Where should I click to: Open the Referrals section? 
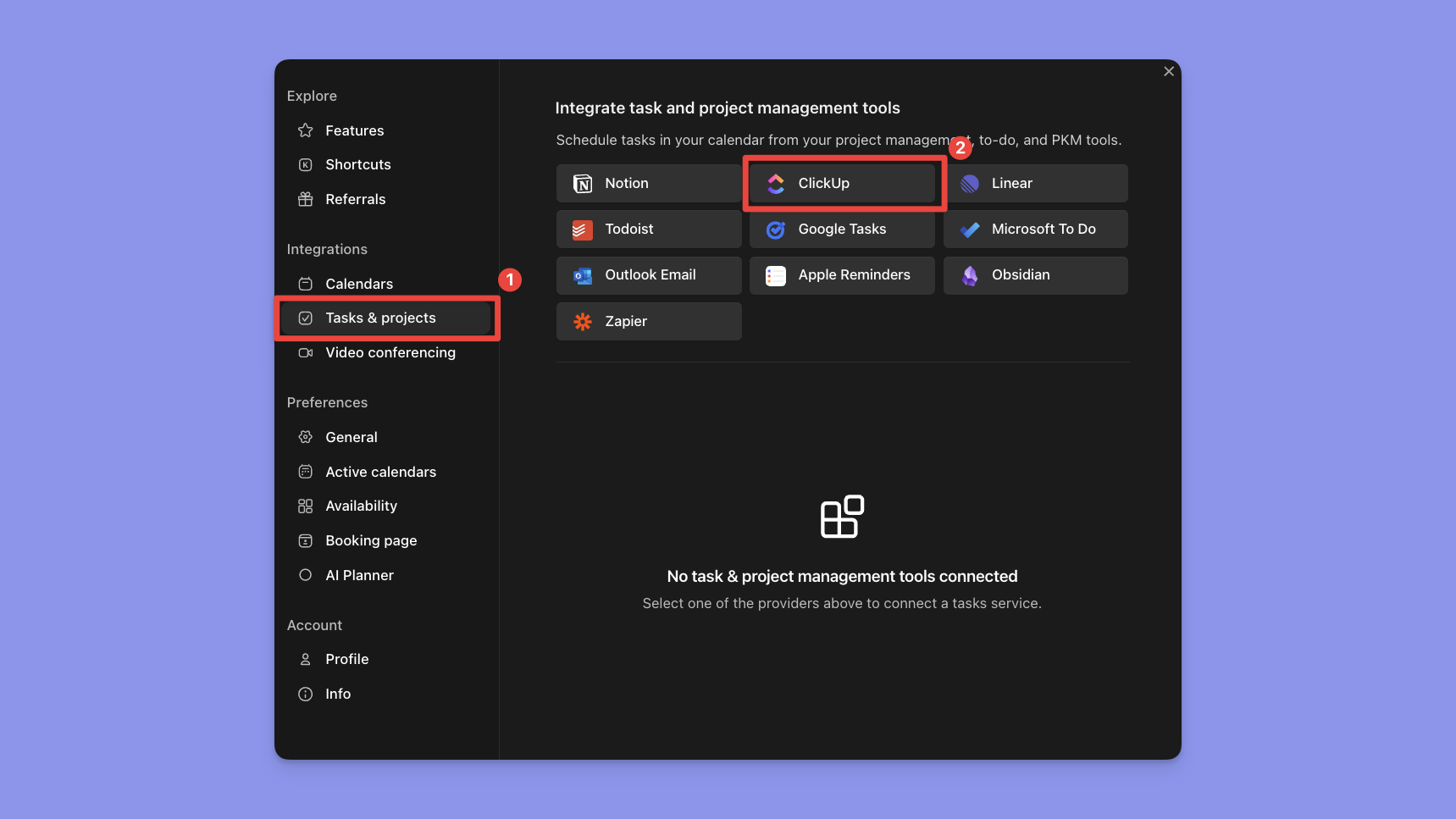point(386,199)
